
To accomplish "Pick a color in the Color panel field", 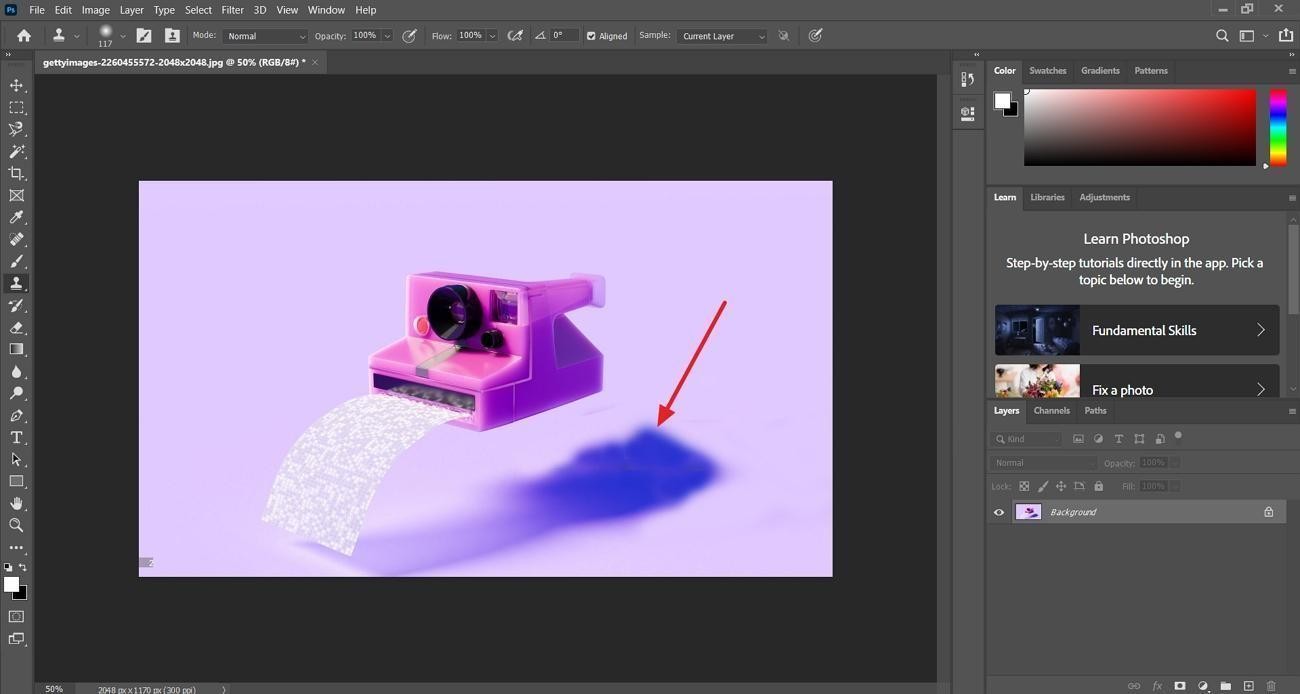I will 1139,128.
